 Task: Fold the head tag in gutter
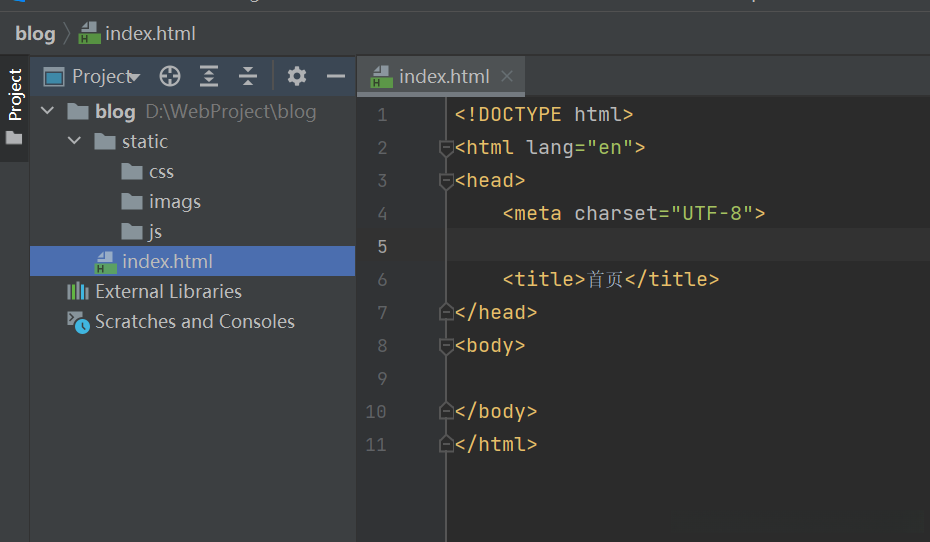coord(446,181)
